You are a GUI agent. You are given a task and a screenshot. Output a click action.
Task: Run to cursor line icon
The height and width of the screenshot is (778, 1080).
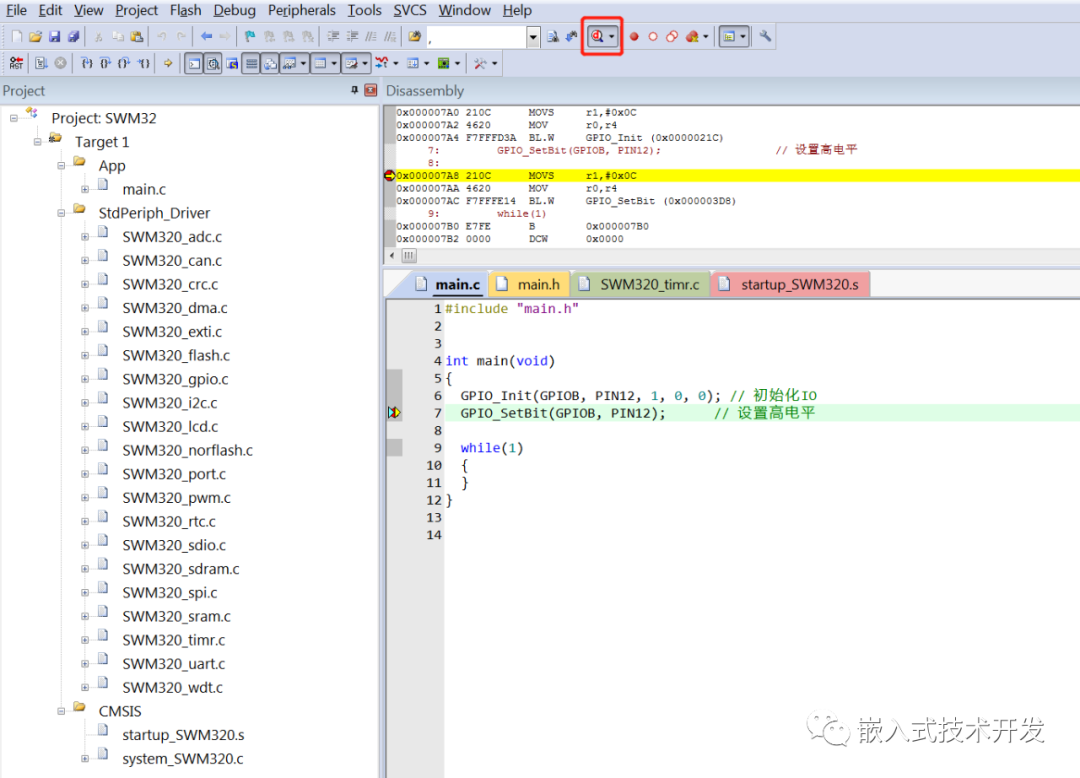click(143, 63)
